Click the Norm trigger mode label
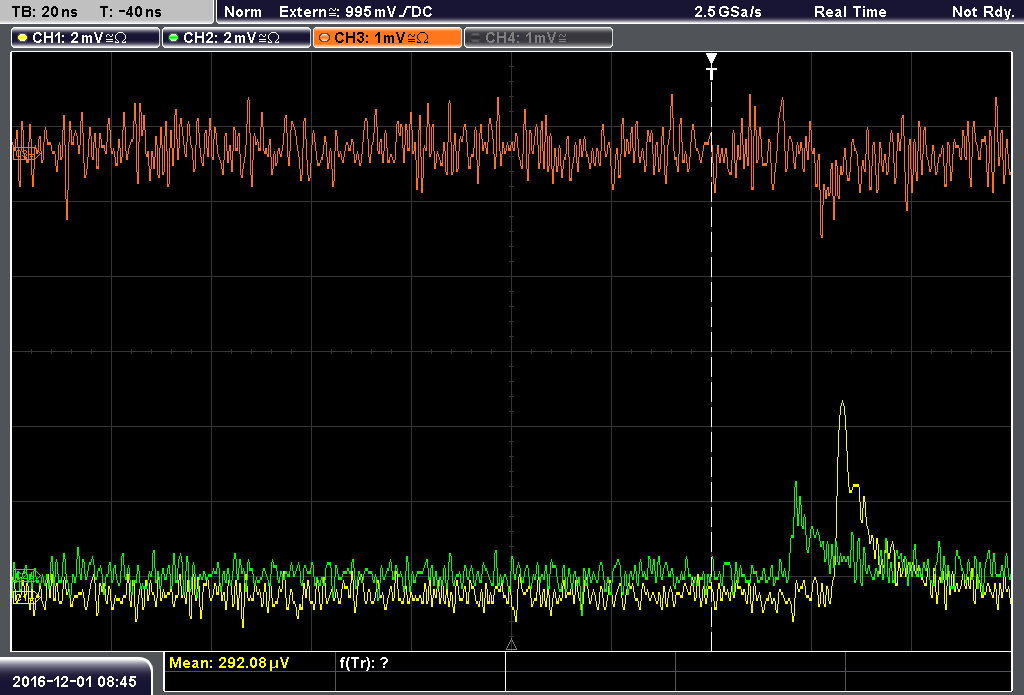Image resolution: width=1024 pixels, height=695 pixels. [x=242, y=12]
